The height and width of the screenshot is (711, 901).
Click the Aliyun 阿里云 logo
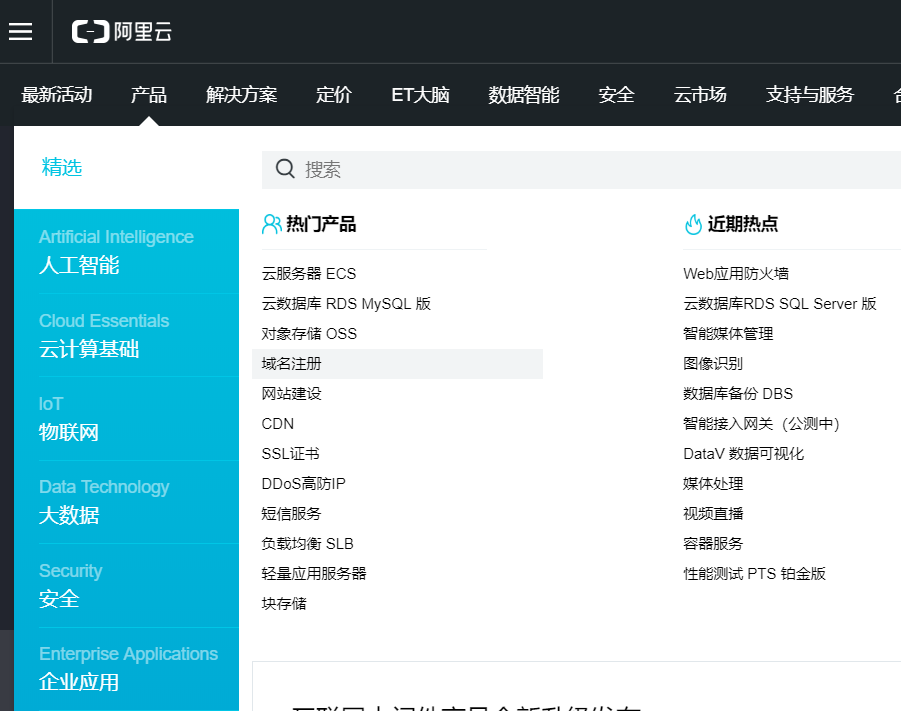coord(122,32)
